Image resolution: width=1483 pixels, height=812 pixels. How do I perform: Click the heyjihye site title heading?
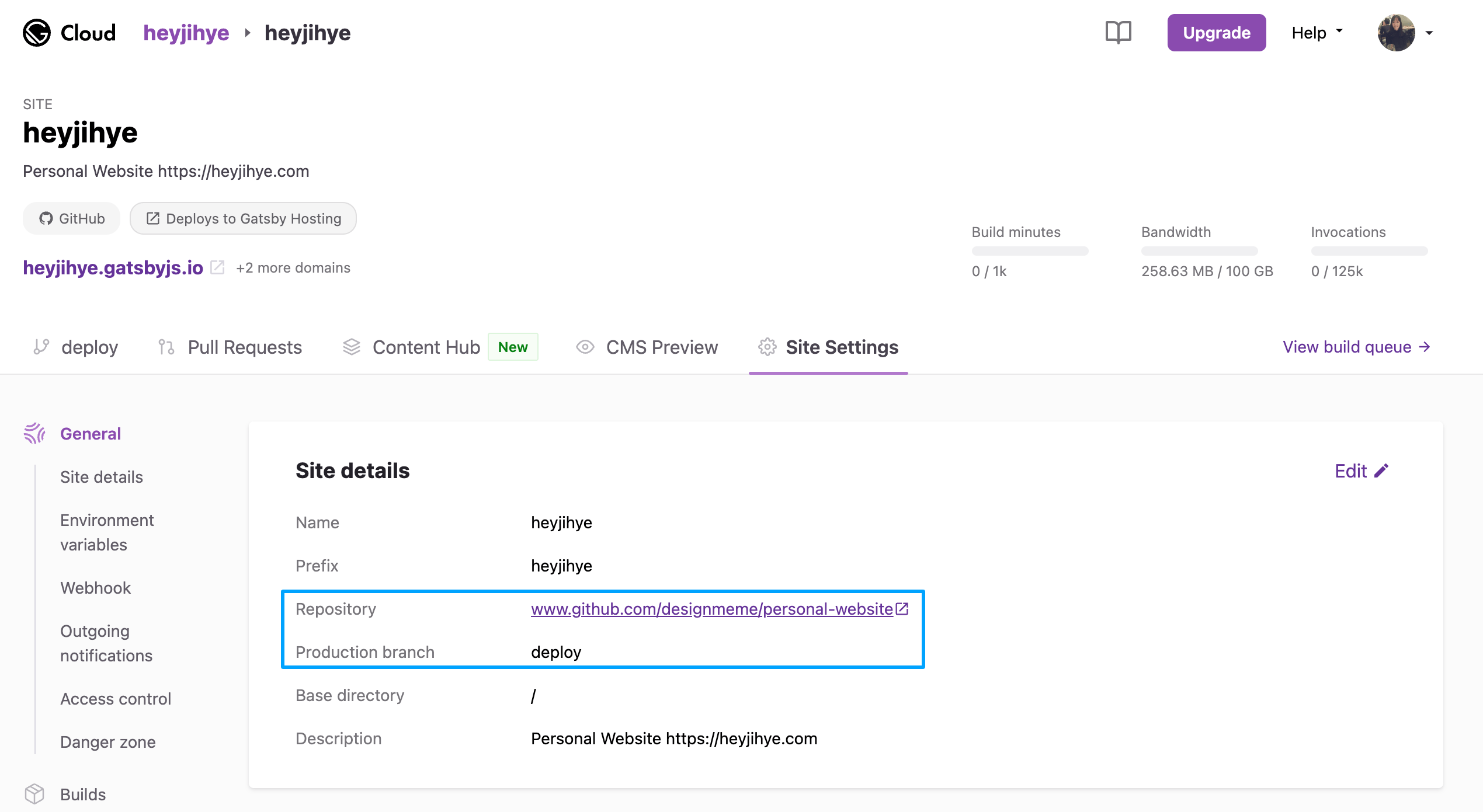pyautogui.click(x=80, y=133)
